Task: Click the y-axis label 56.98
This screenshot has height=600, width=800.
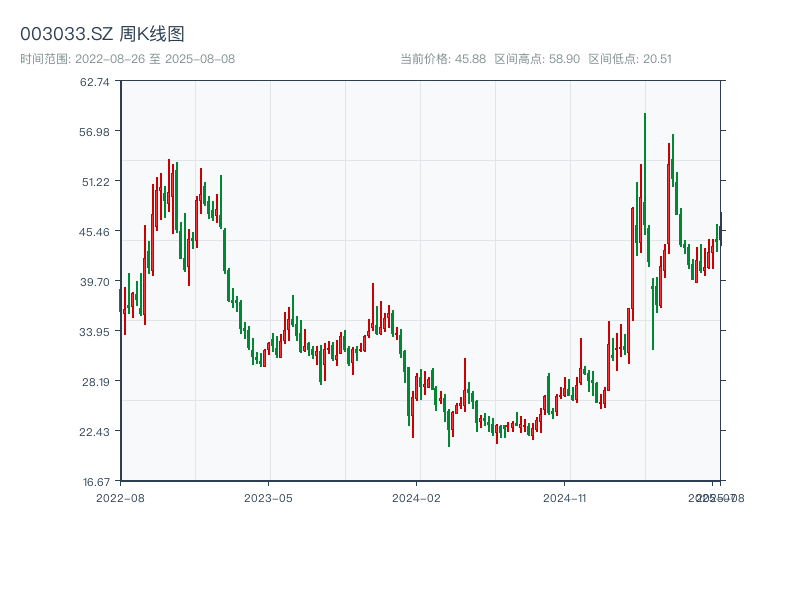Action: click(x=94, y=132)
